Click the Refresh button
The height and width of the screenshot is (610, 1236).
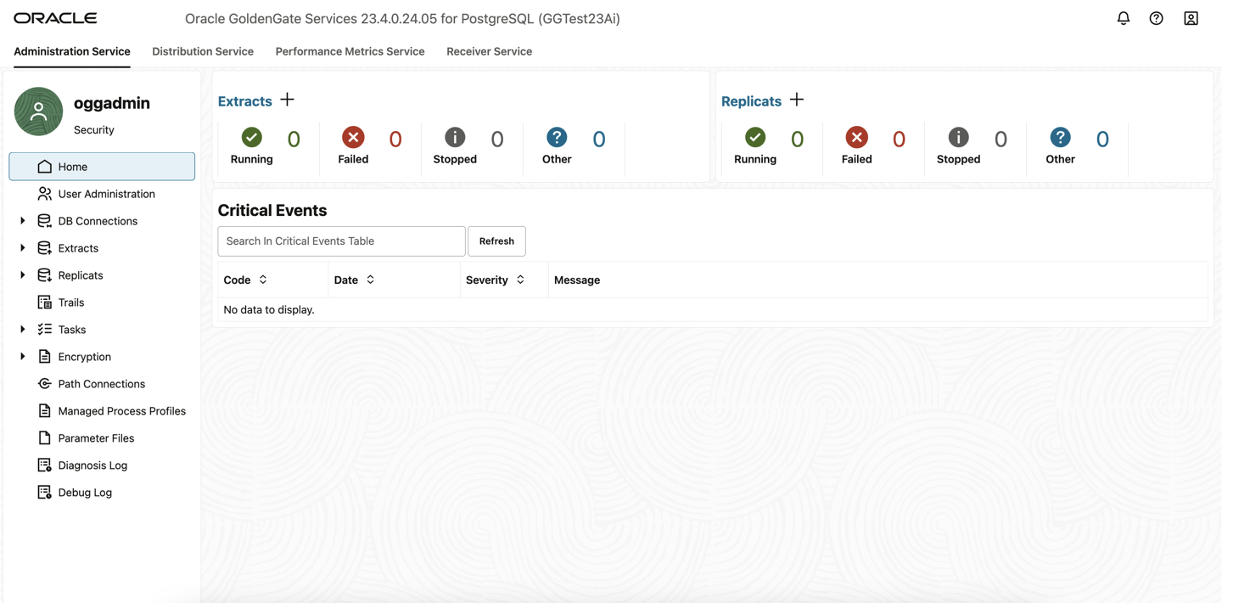pyautogui.click(x=496, y=241)
